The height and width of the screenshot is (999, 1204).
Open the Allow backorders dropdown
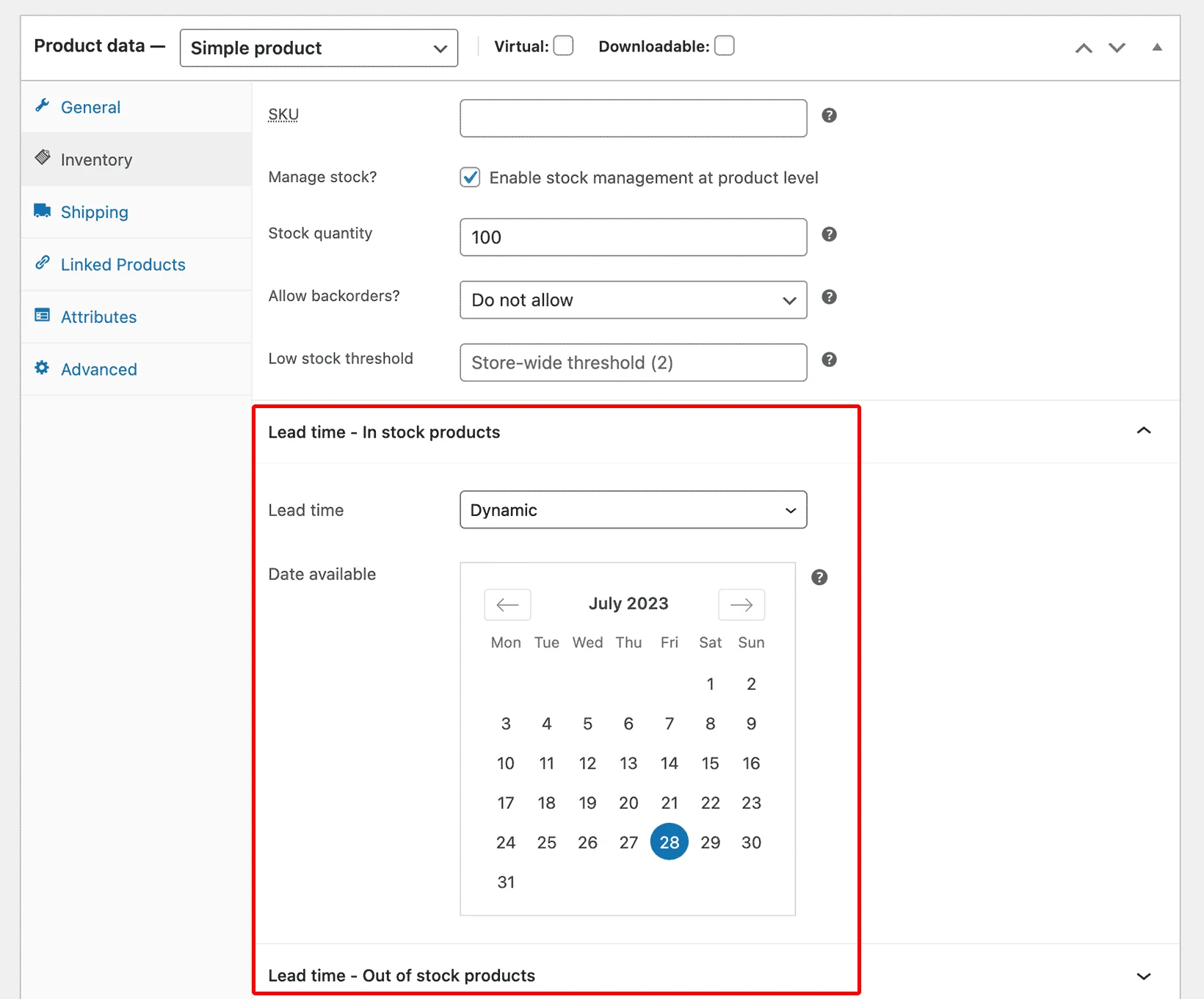pyautogui.click(x=632, y=300)
